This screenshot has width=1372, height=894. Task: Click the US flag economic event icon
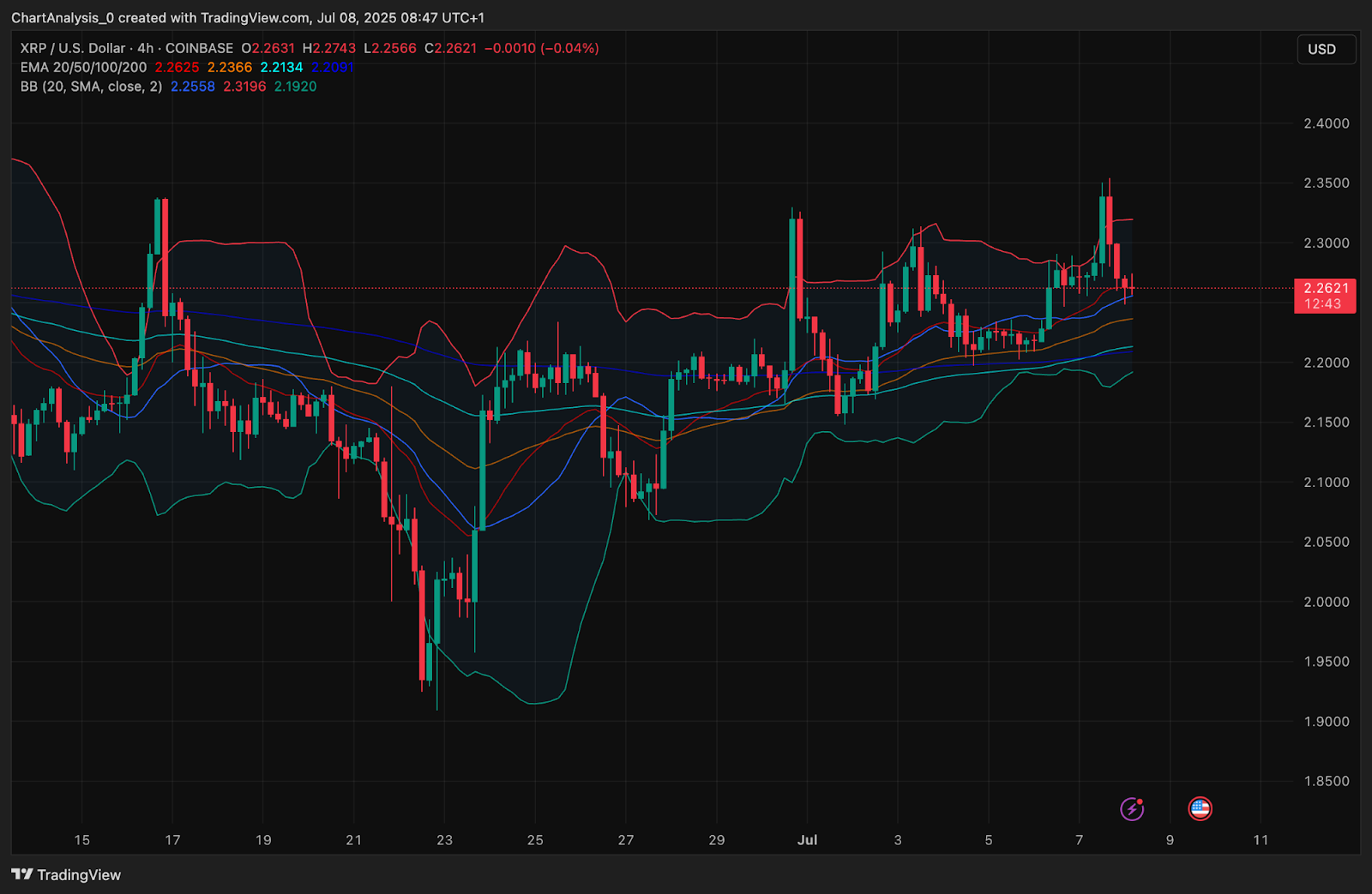(x=1200, y=808)
